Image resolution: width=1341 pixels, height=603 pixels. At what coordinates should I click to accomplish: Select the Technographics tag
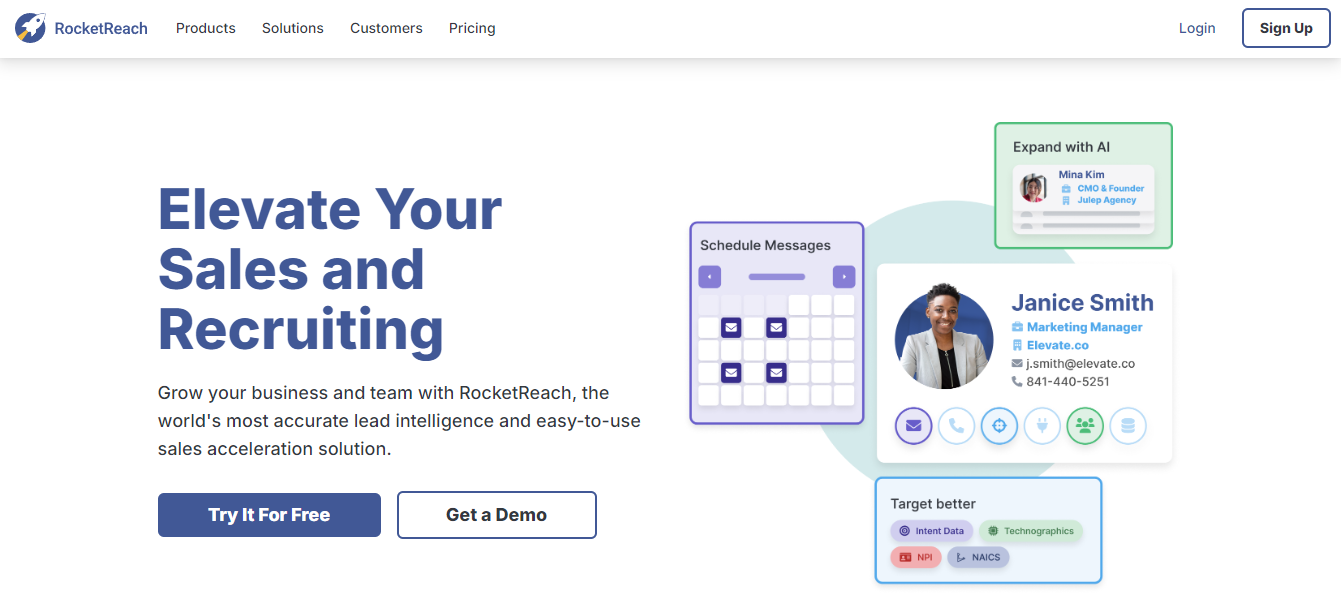[1031, 531]
